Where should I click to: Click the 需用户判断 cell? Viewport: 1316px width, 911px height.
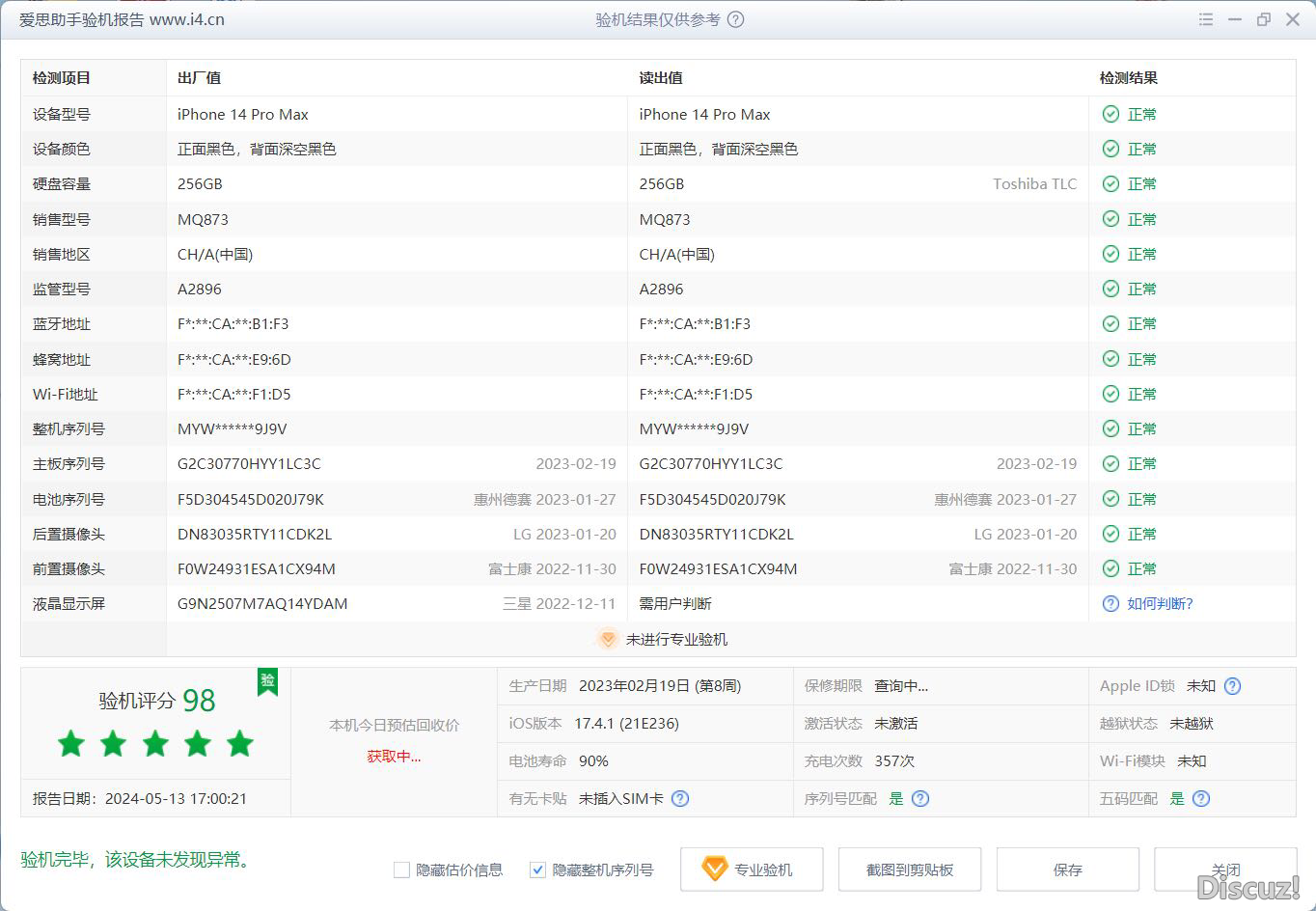pos(675,603)
